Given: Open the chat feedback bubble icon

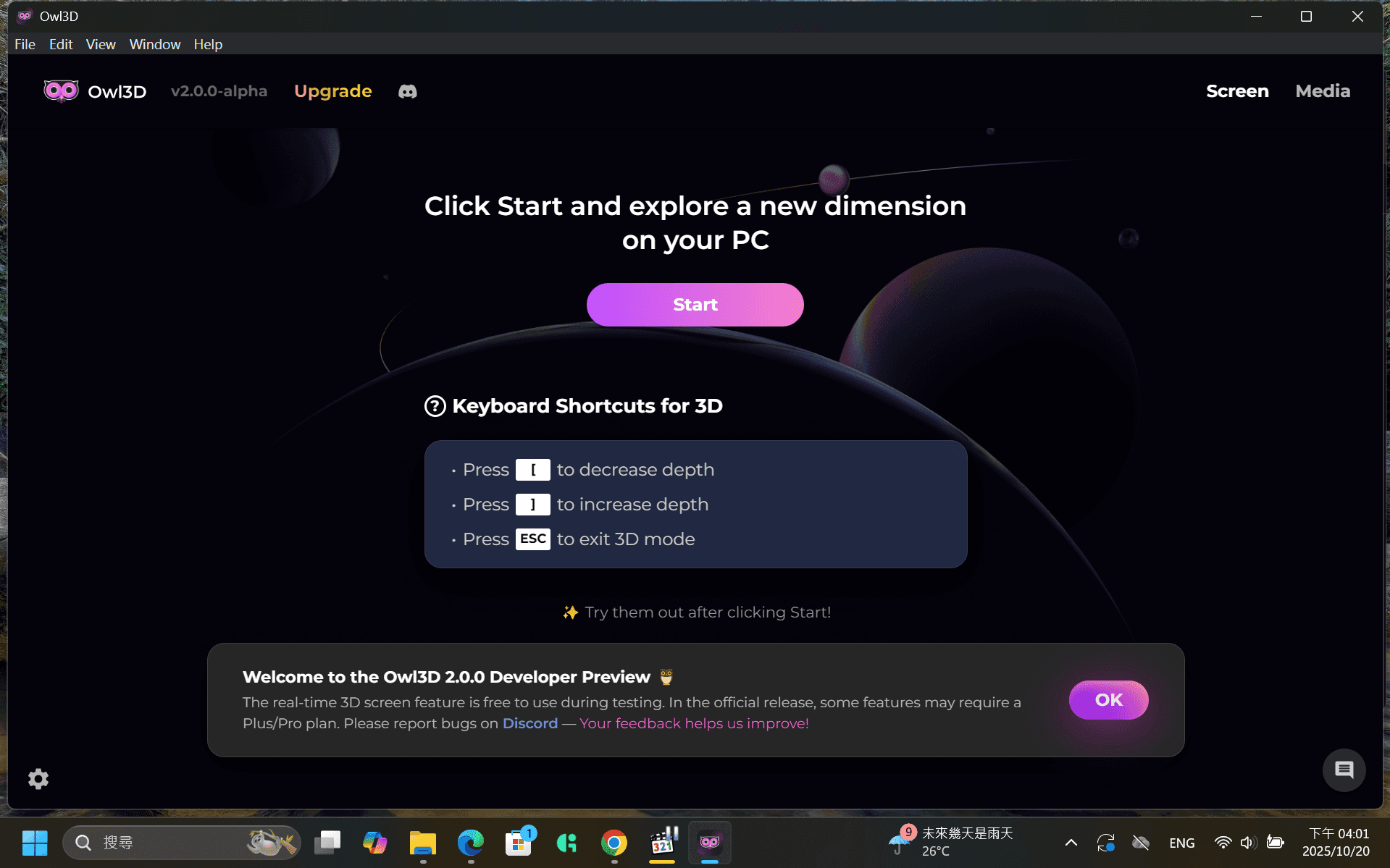Looking at the screenshot, I should (x=1344, y=770).
